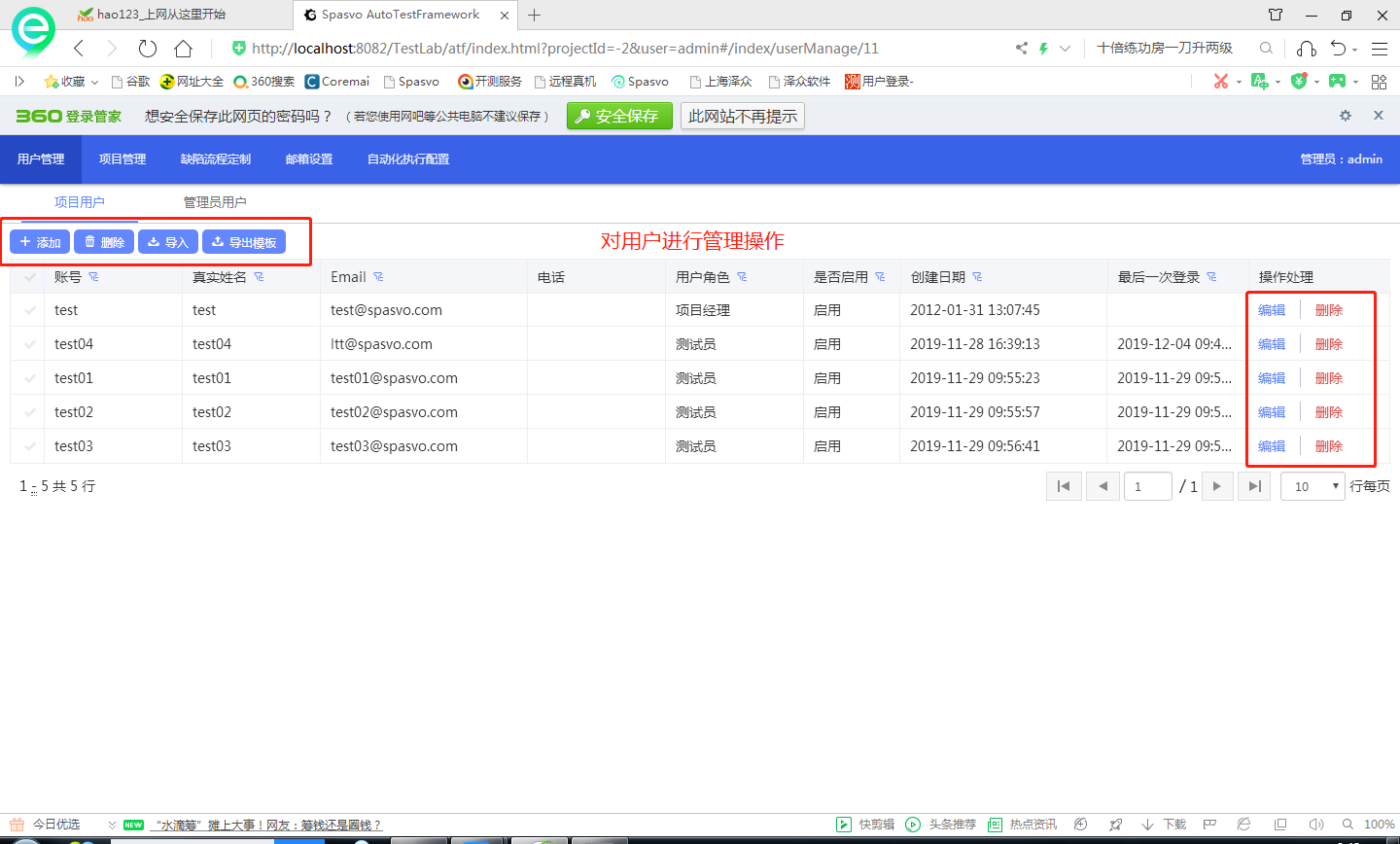Screen dimensions: 1400x844
Task: Expand the 收藏 bookmarks dropdown
Action: (x=94, y=82)
